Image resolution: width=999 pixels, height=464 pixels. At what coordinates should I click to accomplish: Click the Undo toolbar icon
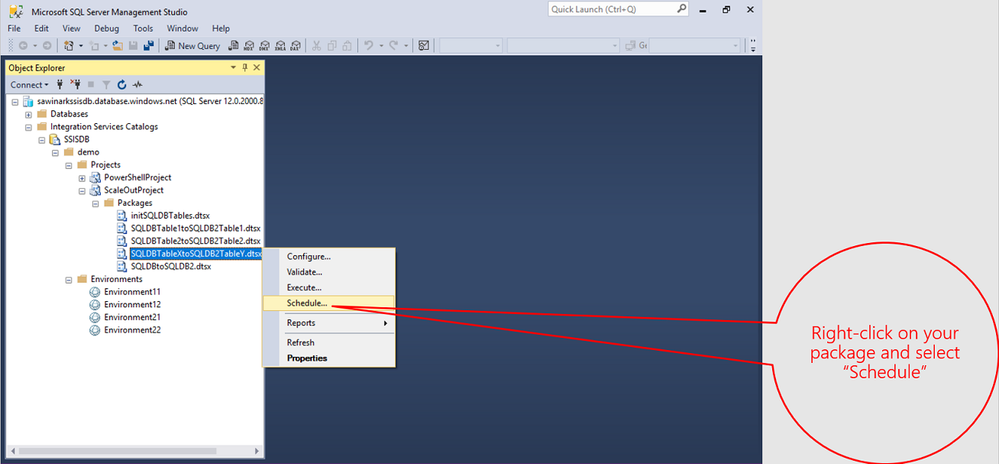369,46
